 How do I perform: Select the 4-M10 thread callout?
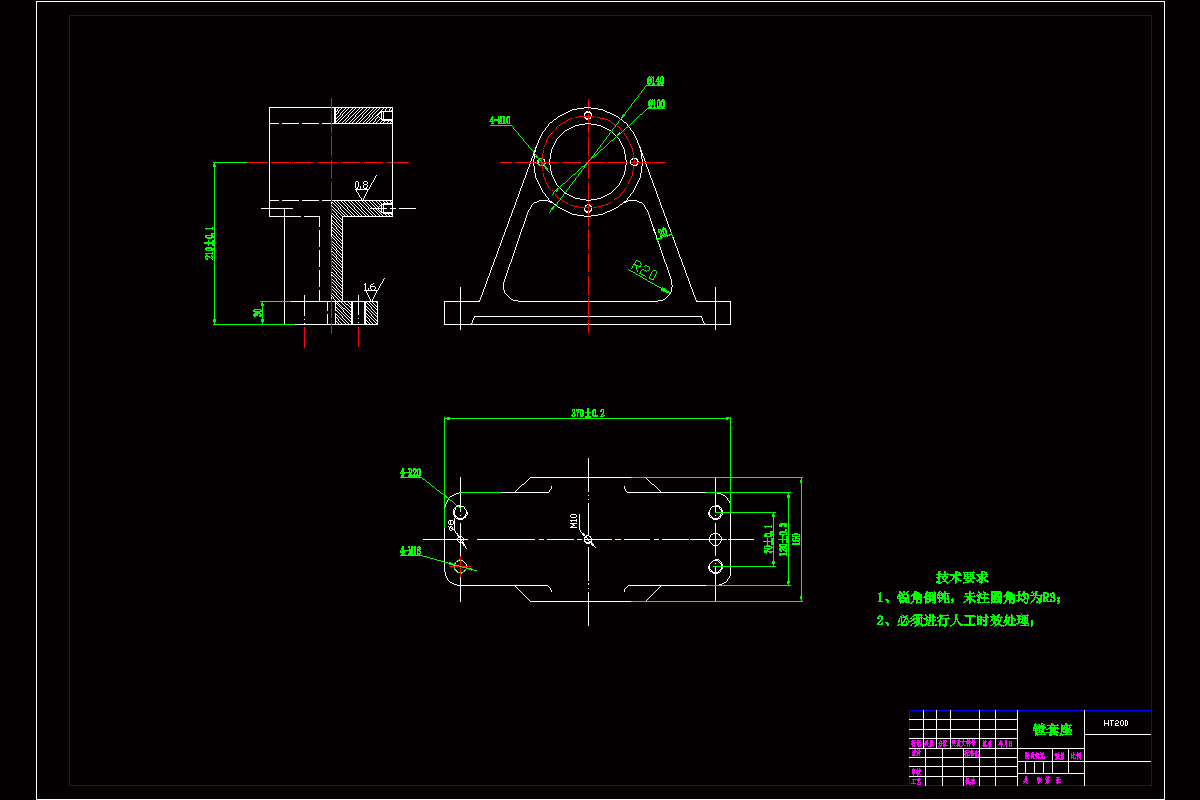[x=500, y=120]
